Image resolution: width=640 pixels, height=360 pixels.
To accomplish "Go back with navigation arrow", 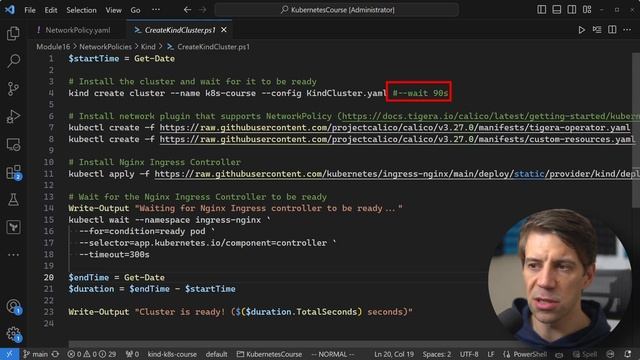I will point(187,10).
